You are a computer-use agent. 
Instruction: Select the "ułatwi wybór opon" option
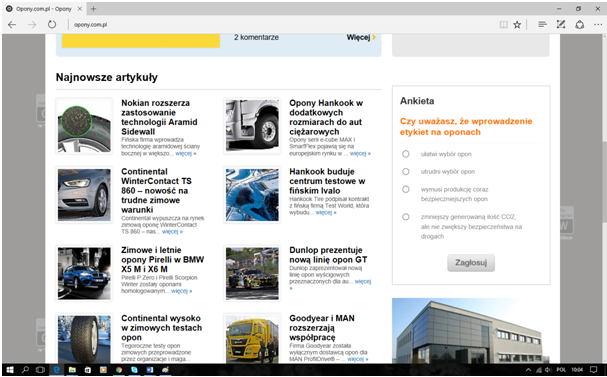coord(406,154)
